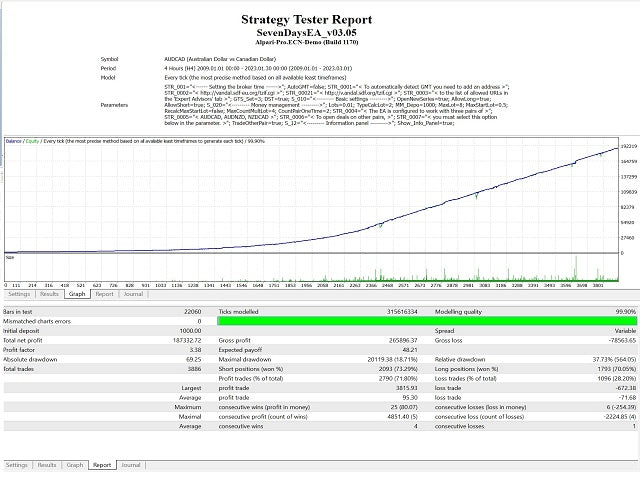Viewport: 640px width, 480px height.
Task: Open the Settings tab beneath the balance chart
Action: [x=19, y=294]
